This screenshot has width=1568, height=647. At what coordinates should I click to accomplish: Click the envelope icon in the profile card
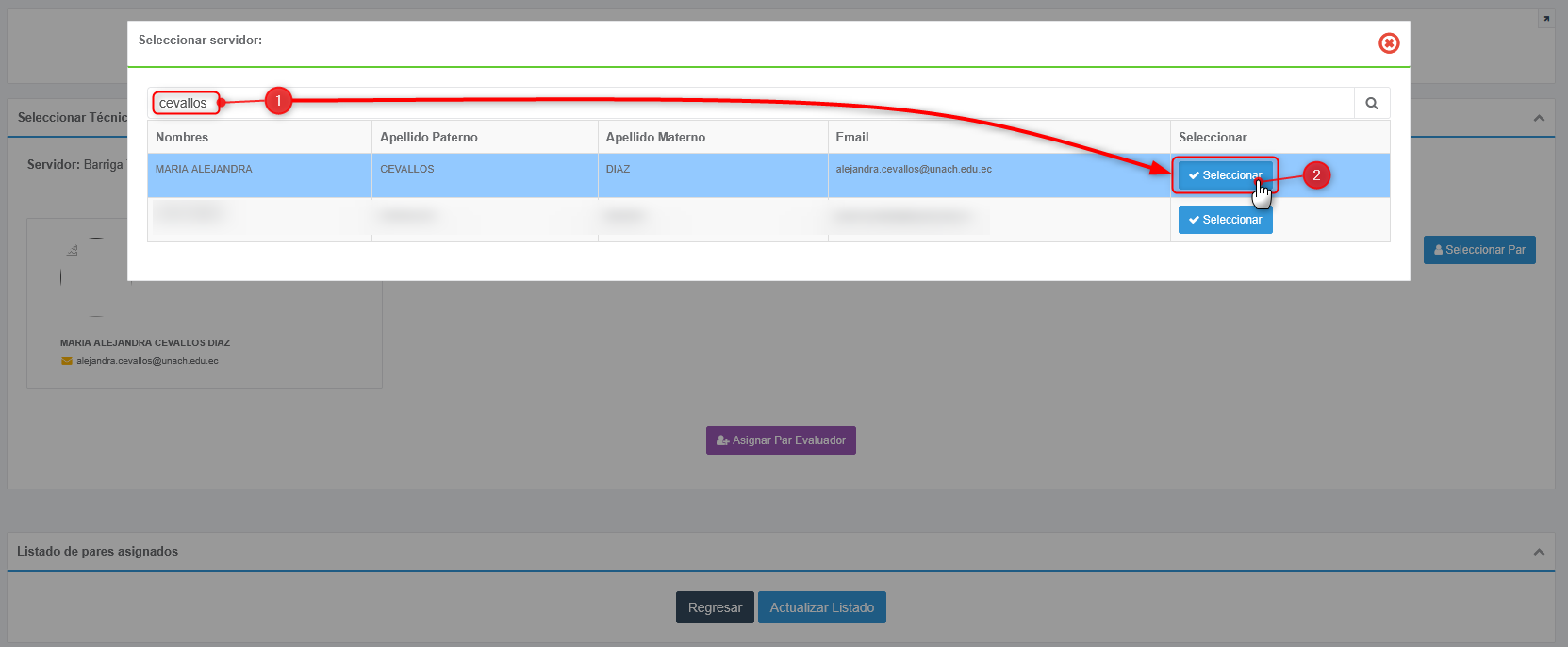(67, 361)
